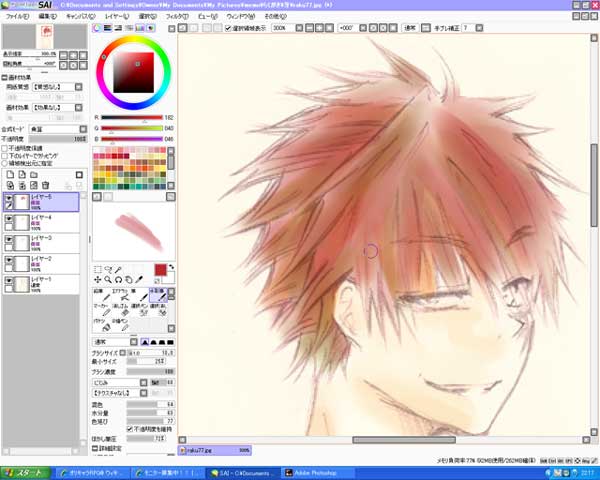The image size is (600, 480).
Task: Open the rotation angle dropdown in toolbar
Action: [x=363, y=28]
